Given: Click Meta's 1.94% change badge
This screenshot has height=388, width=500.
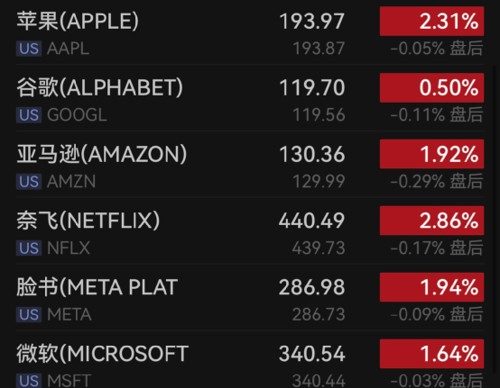Looking at the screenshot, I should tap(432, 287).
